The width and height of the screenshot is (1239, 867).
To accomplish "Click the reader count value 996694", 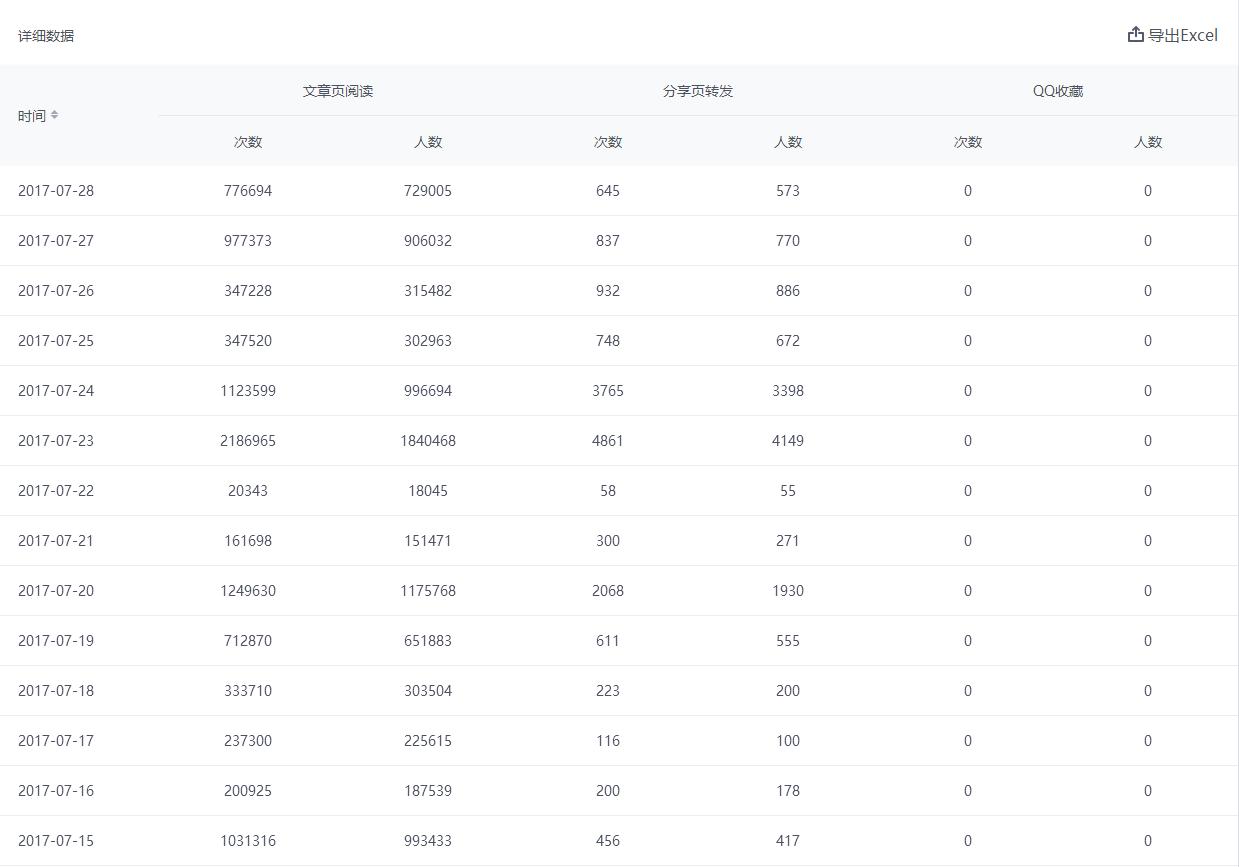I will [428, 391].
